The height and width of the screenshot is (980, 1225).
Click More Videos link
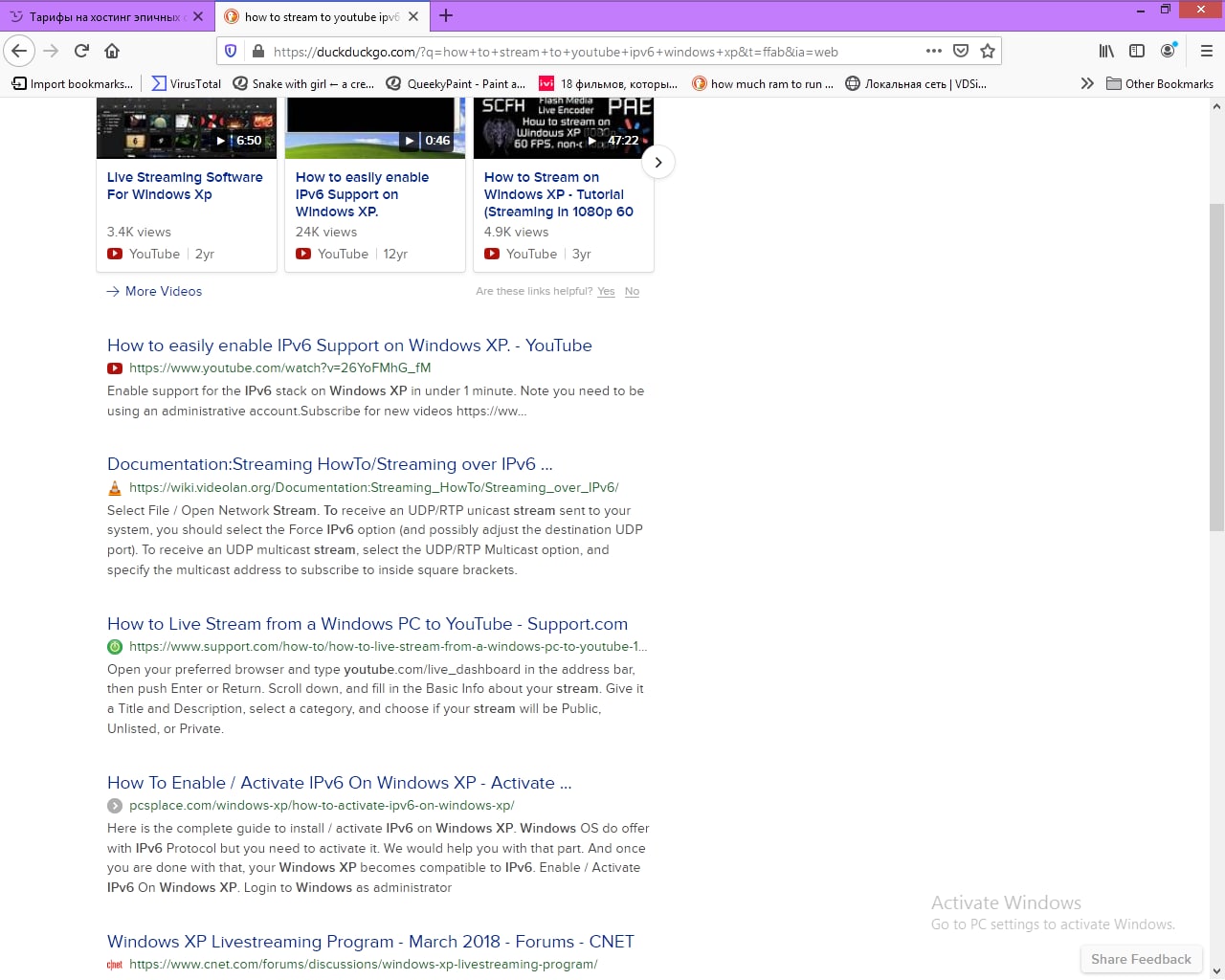pyautogui.click(x=154, y=291)
